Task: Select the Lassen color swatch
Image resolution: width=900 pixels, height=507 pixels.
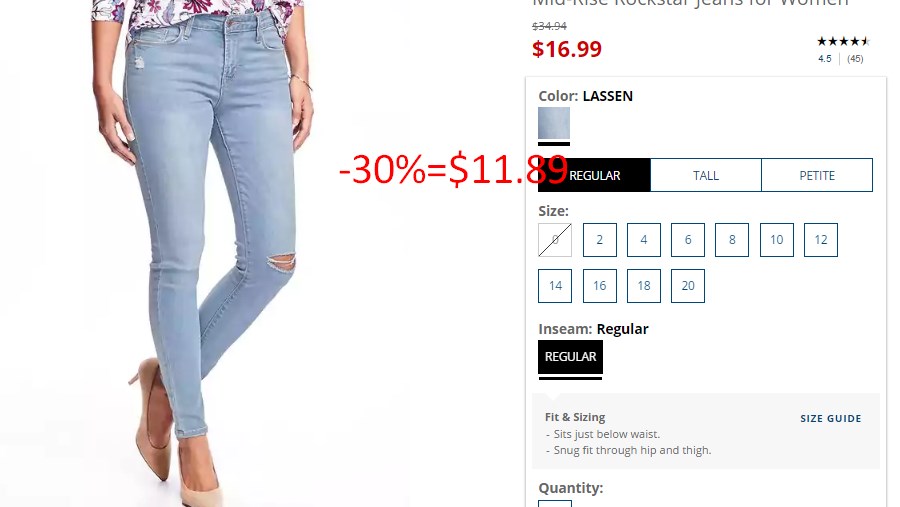Action: click(554, 123)
